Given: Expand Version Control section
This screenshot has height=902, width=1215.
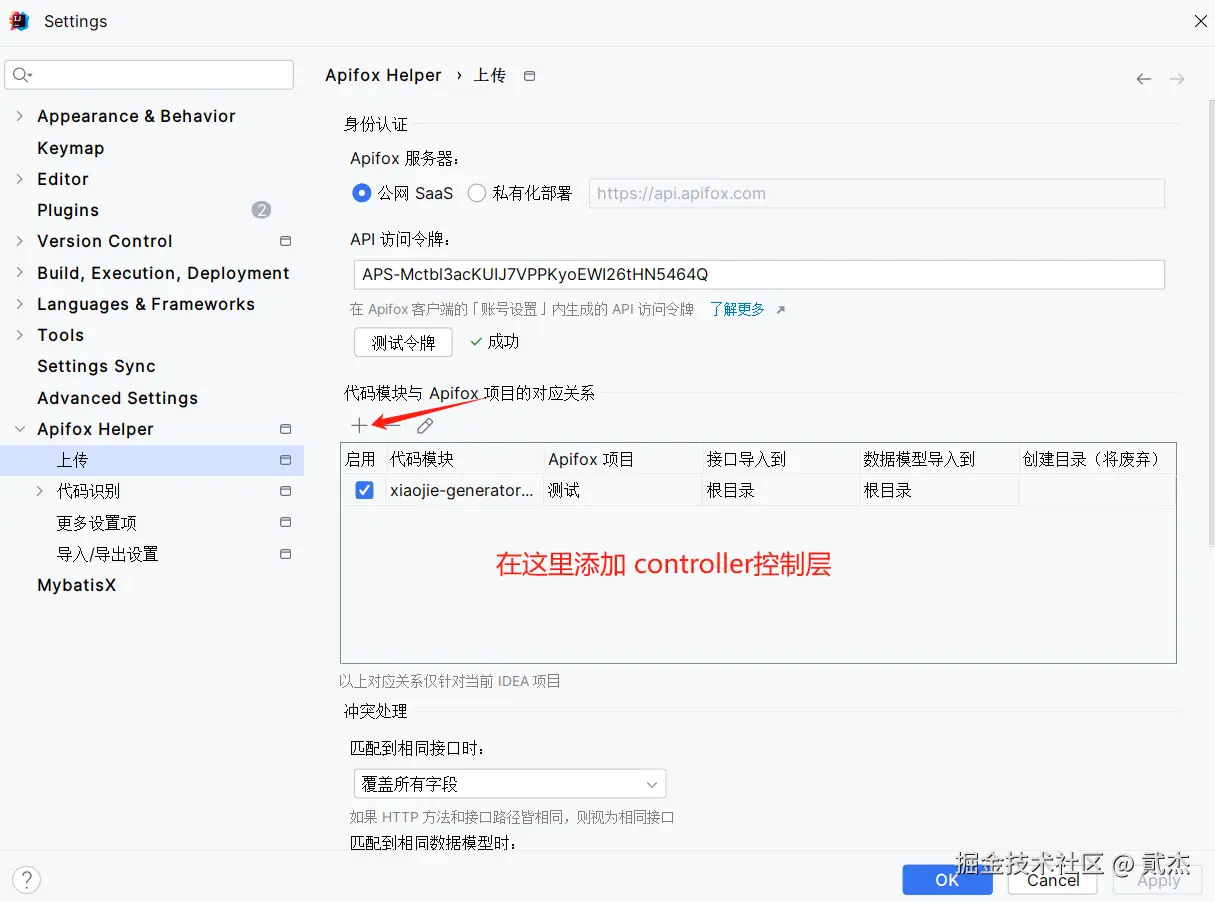Looking at the screenshot, I should click(x=20, y=241).
